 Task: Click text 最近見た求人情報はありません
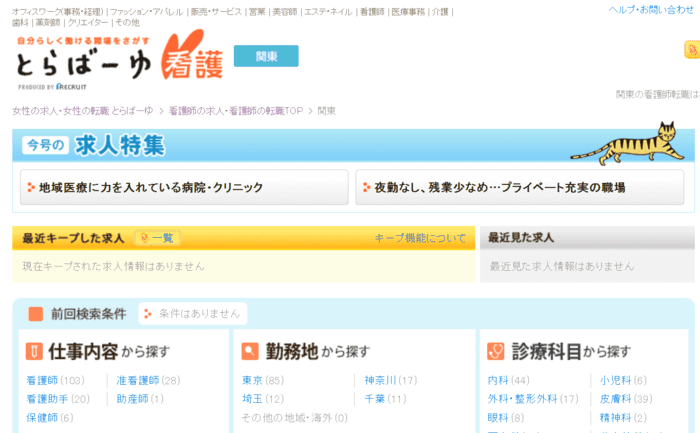click(x=562, y=266)
